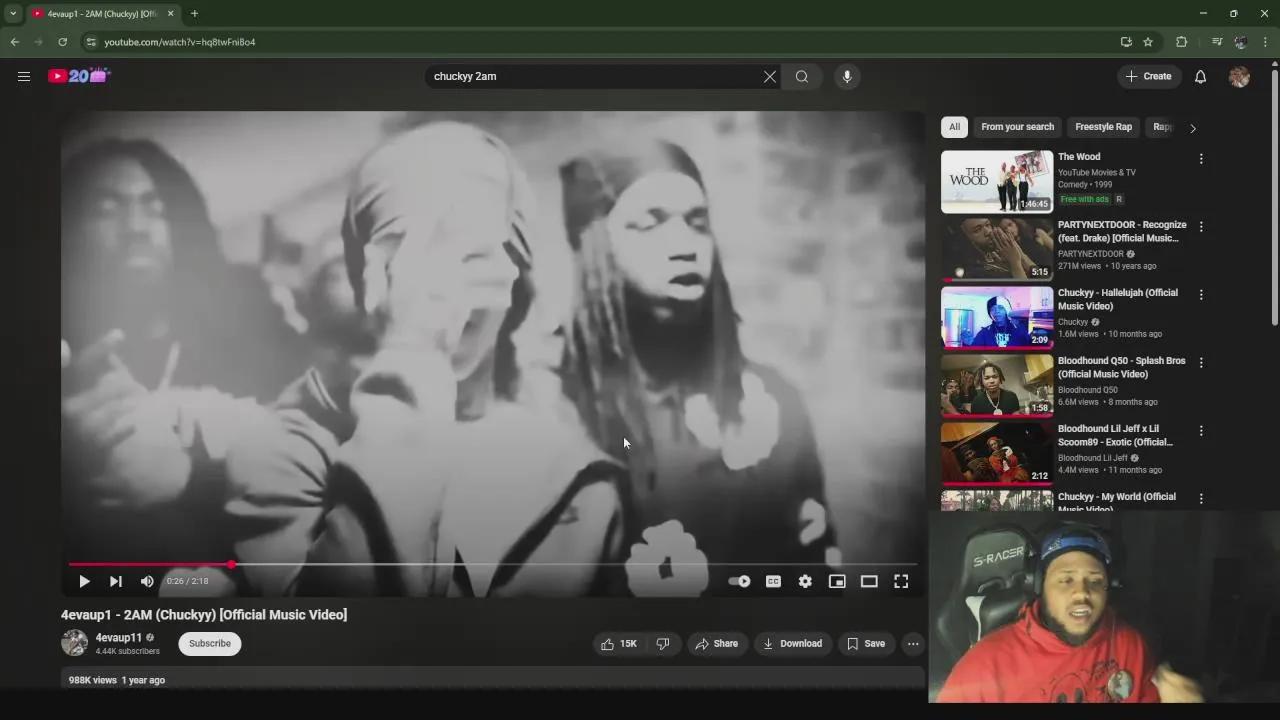The width and height of the screenshot is (1280, 720).
Task: Share the video
Action: [x=717, y=644]
